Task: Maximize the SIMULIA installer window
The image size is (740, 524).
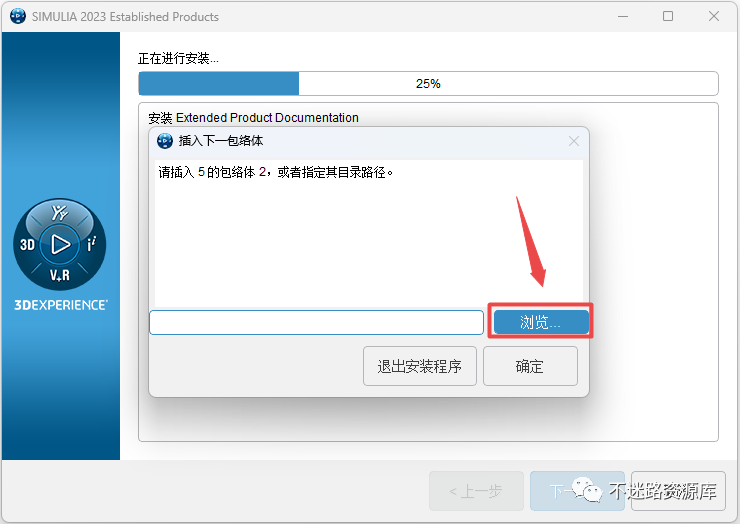Action: pos(668,17)
